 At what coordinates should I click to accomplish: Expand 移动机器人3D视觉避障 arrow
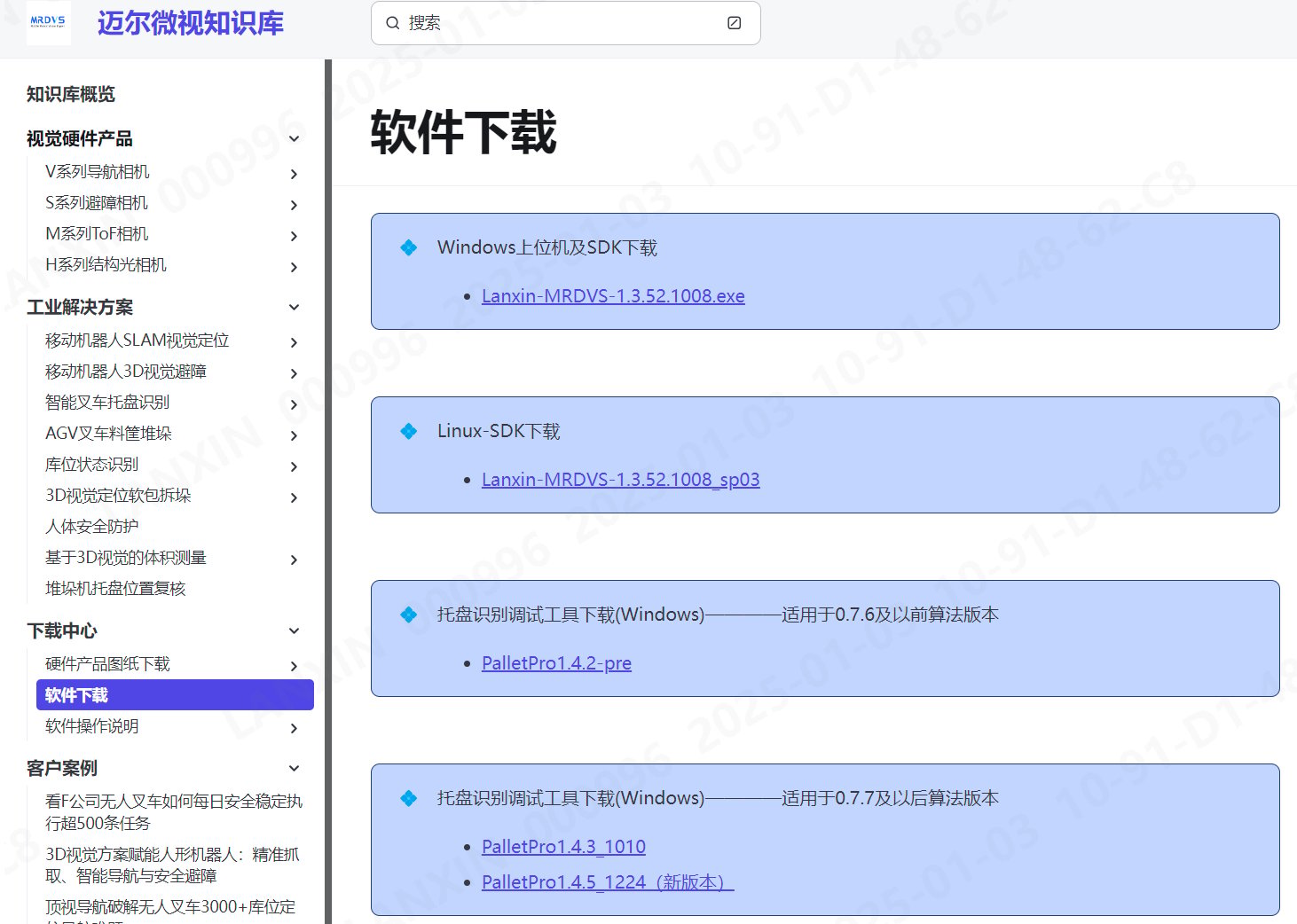pos(295,373)
